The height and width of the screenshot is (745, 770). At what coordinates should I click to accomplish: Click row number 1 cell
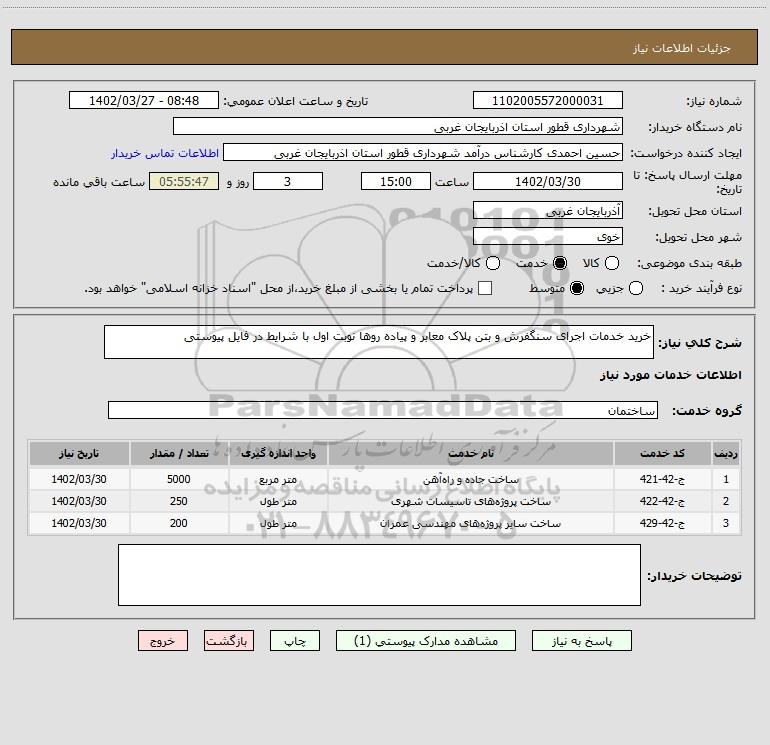pyautogui.click(x=726, y=479)
